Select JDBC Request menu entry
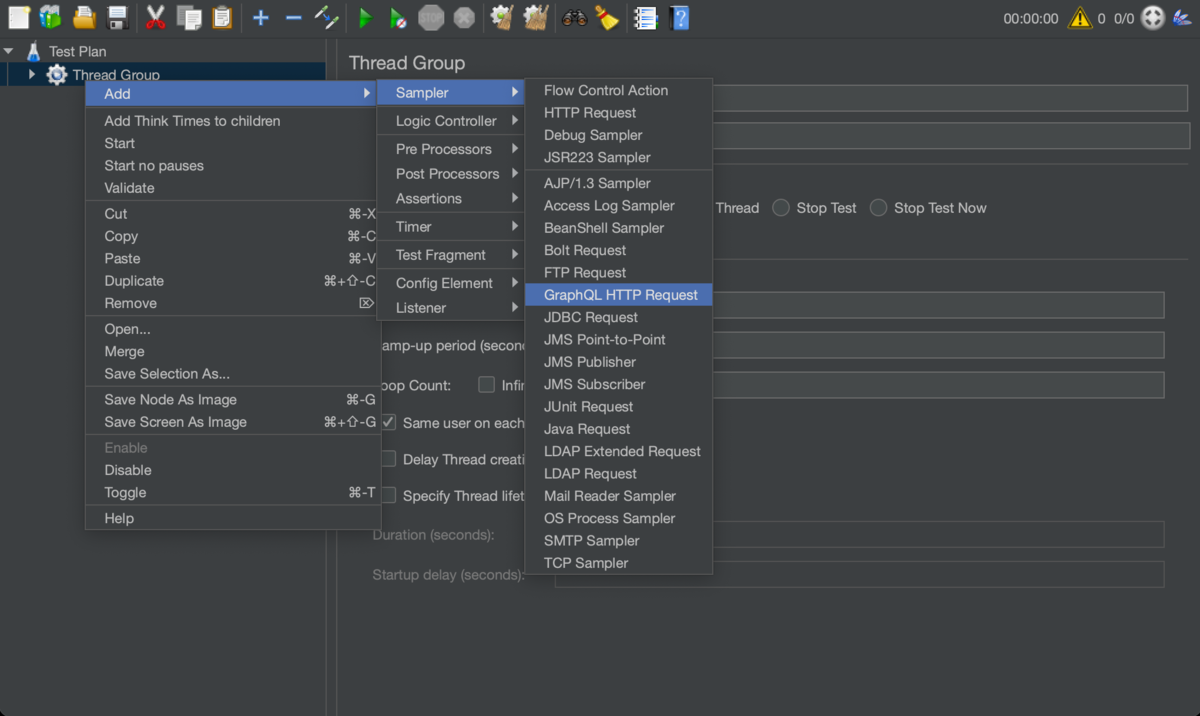The width and height of the screenshot is (1200, 716). coord(619,317)
